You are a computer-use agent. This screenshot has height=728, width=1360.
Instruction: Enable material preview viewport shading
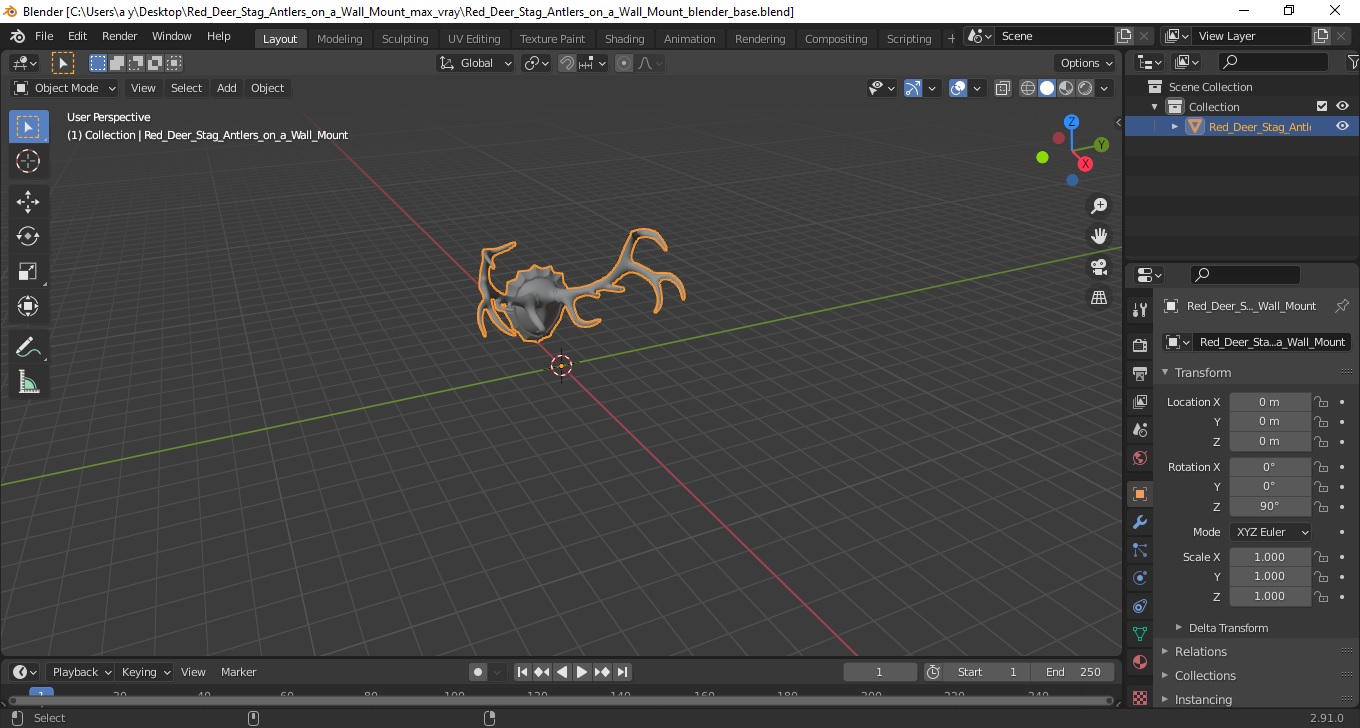tap(1066, 88)
